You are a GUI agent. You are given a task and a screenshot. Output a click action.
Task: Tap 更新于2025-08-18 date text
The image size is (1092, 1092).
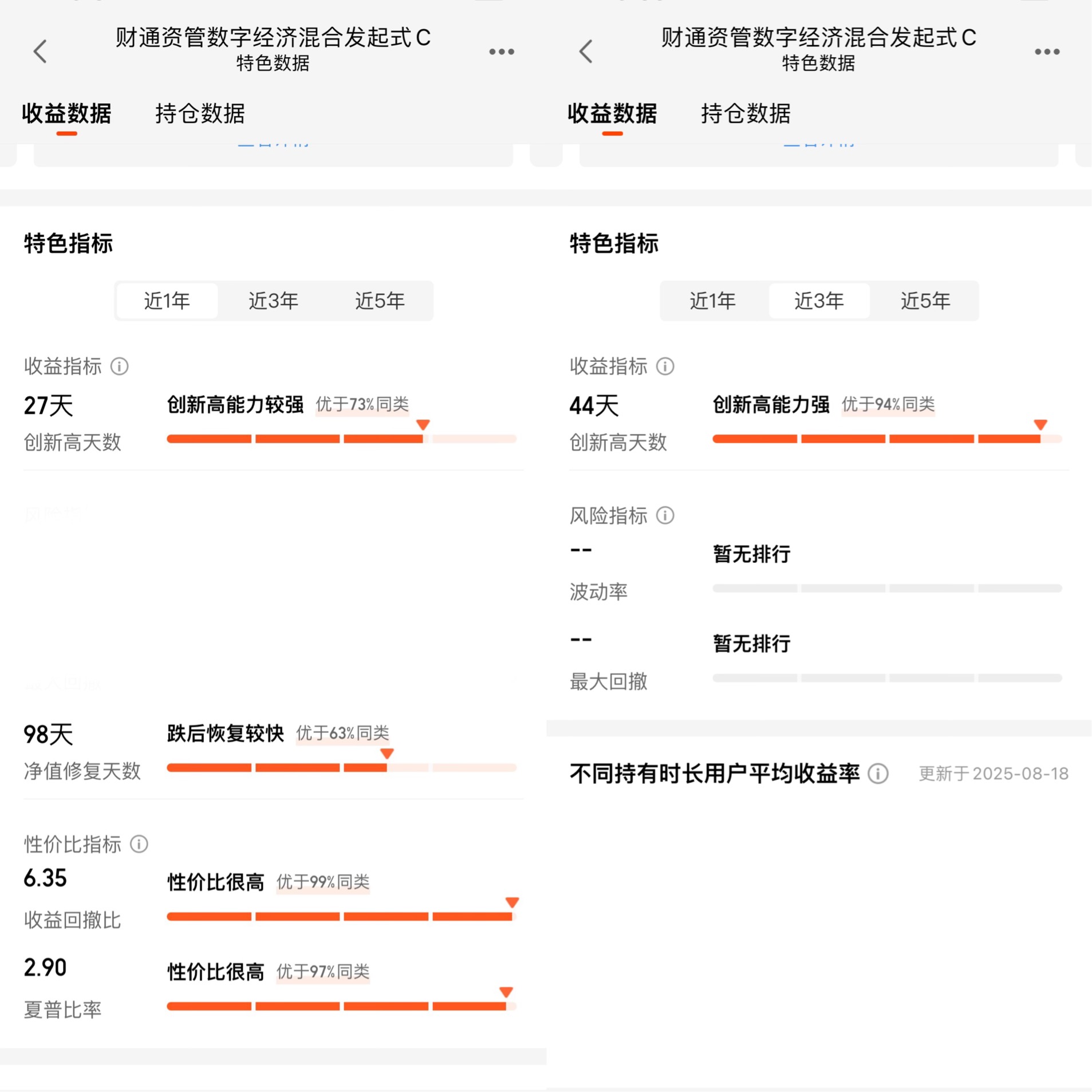994,774
